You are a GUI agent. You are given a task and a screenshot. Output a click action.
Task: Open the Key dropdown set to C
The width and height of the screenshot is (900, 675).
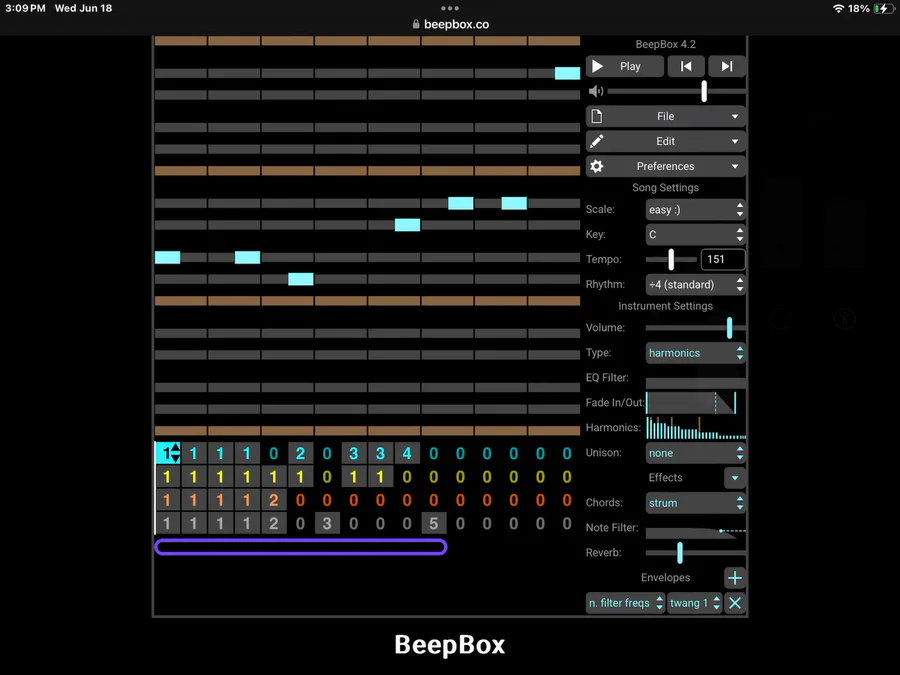(696, 234)
